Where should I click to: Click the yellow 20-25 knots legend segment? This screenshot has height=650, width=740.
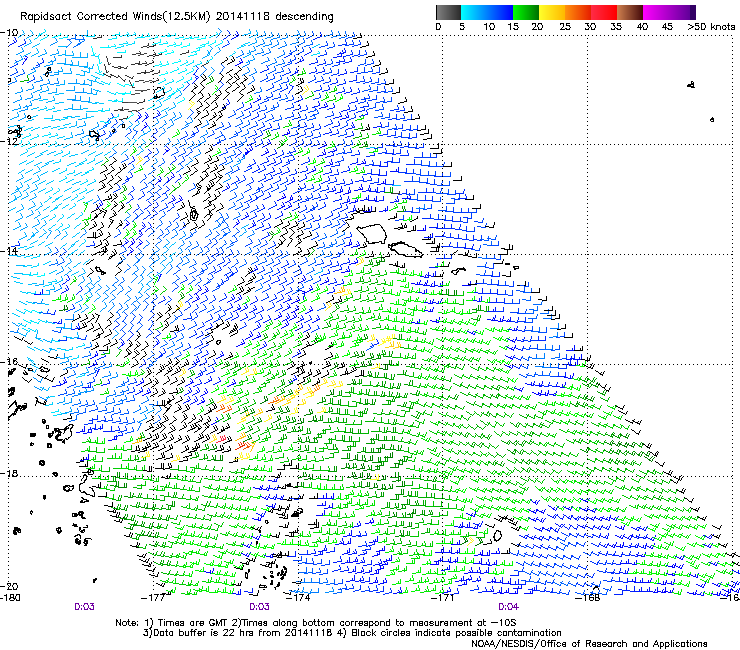pos(552,12)
